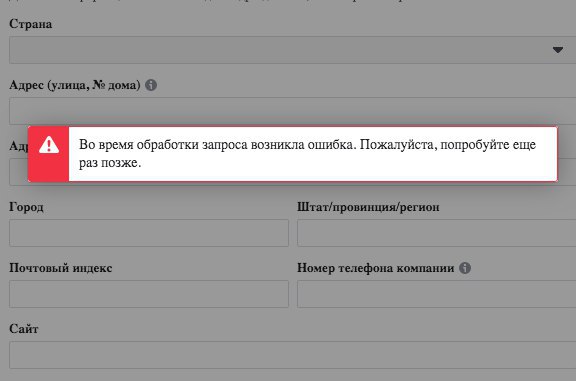576x381 pixels.
Task: Click the Почтовый индекс label
Action: click(61, 268)
